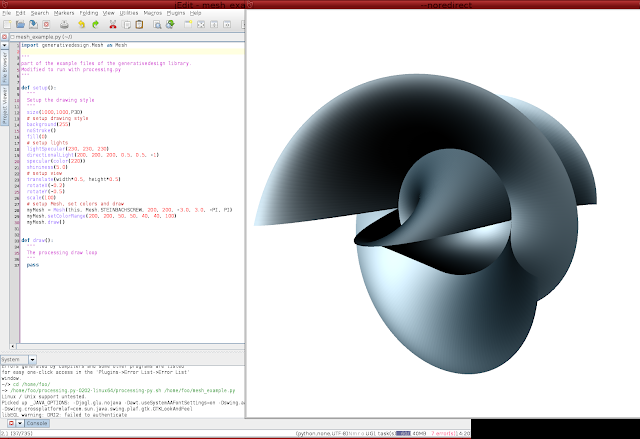Click the 'myMesh.draw()' code line
The image size is (640, 439).
click(46, 222)
